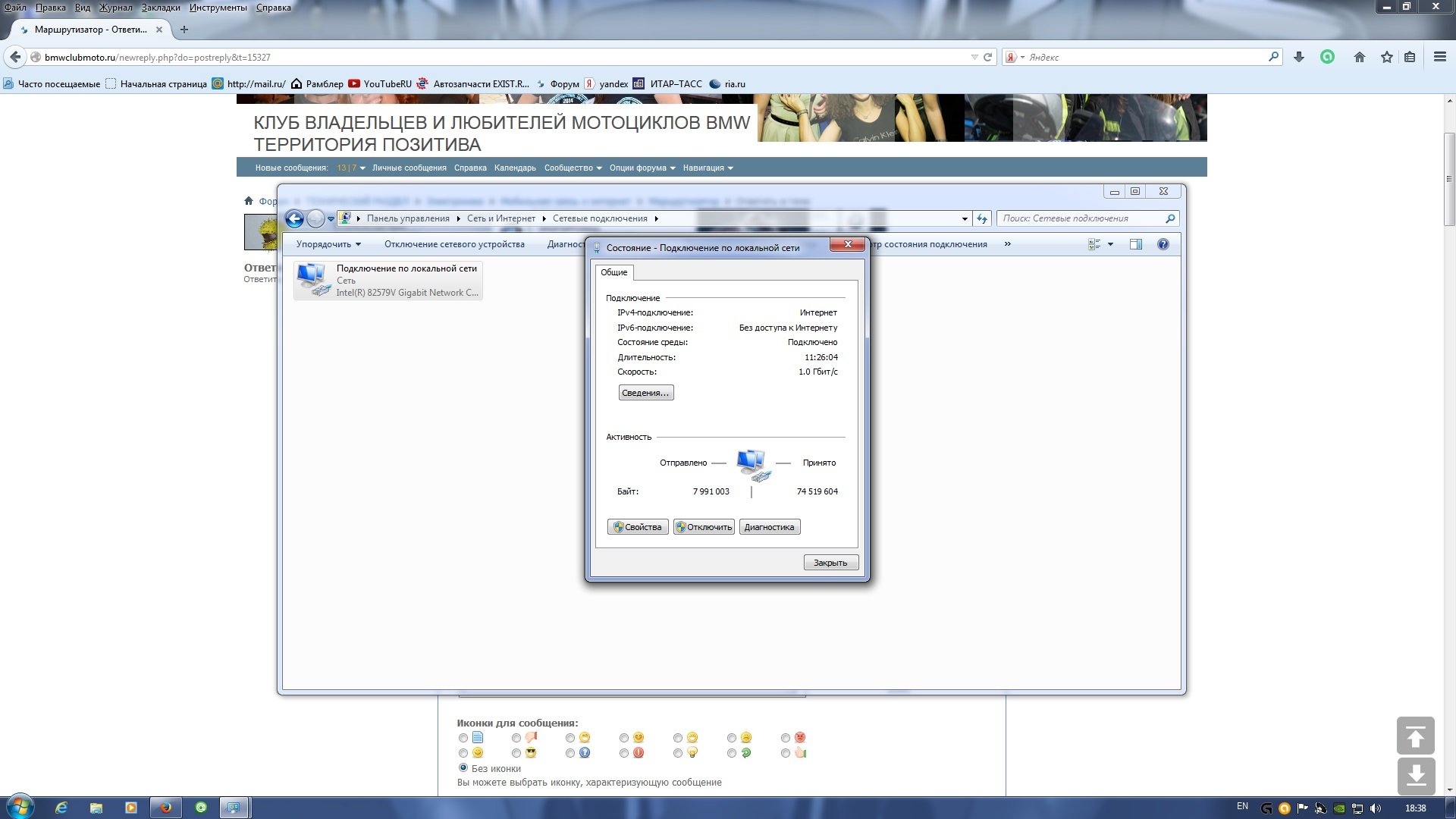The image size is (1456, 819).
Task: Select the light bulb message icon radio
Action: [x=678, y=753]
